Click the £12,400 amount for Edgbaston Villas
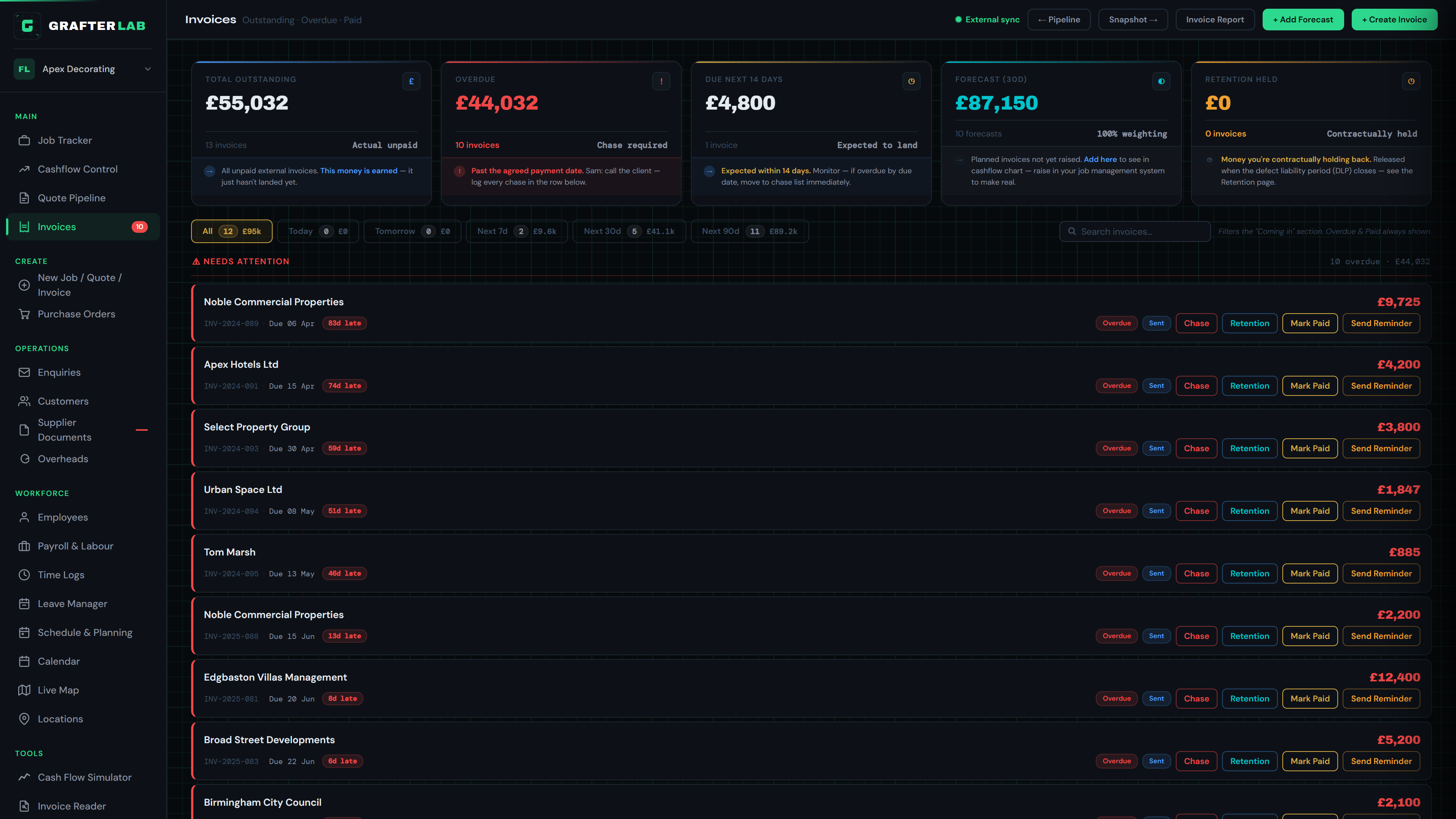This screenshot has width=1456, height=819. pos(1395,677)
